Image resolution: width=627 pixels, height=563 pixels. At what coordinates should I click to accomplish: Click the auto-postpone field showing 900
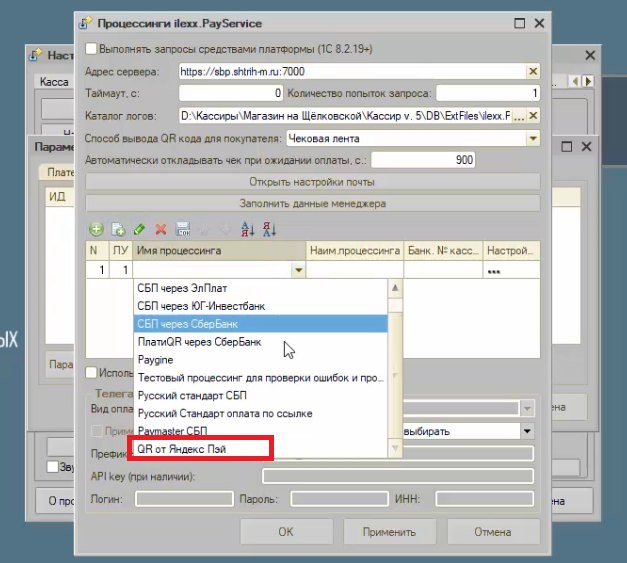coord(423,160)
